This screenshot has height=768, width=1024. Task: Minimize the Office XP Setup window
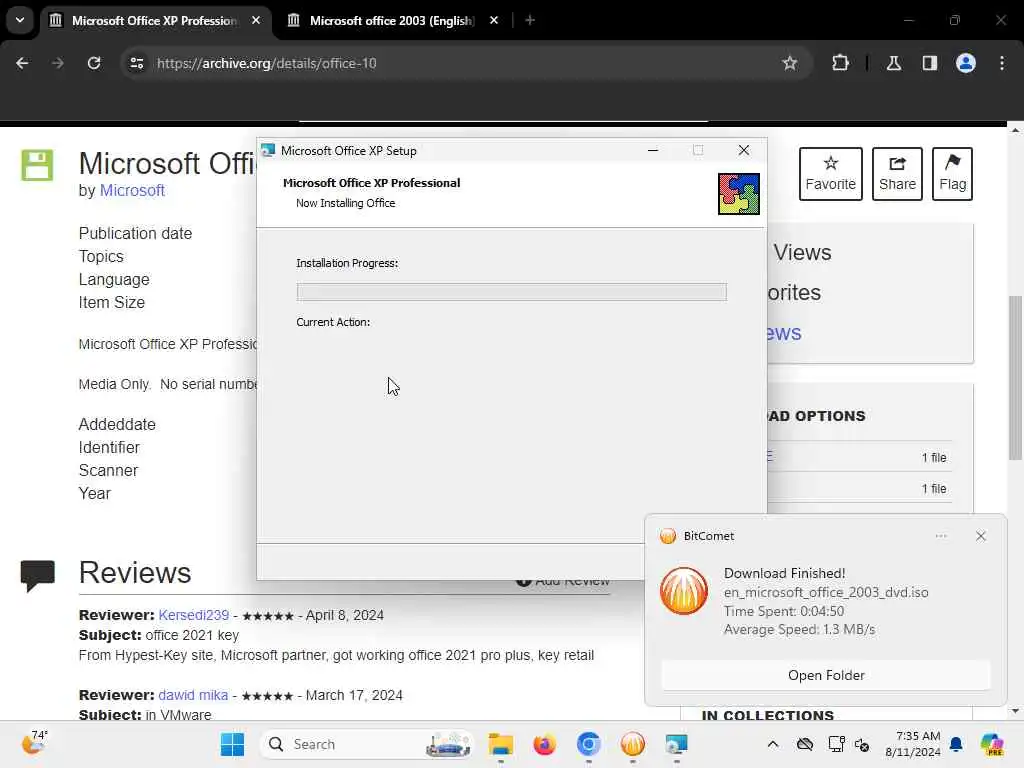coord(652,150)
